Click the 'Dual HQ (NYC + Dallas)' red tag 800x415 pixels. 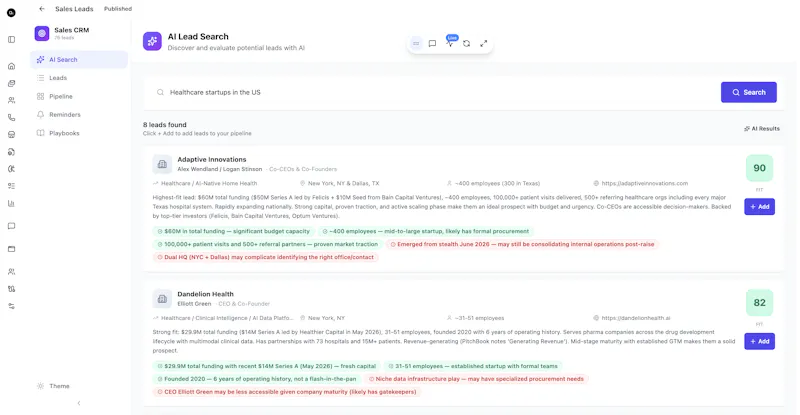(x=265, y=257)
